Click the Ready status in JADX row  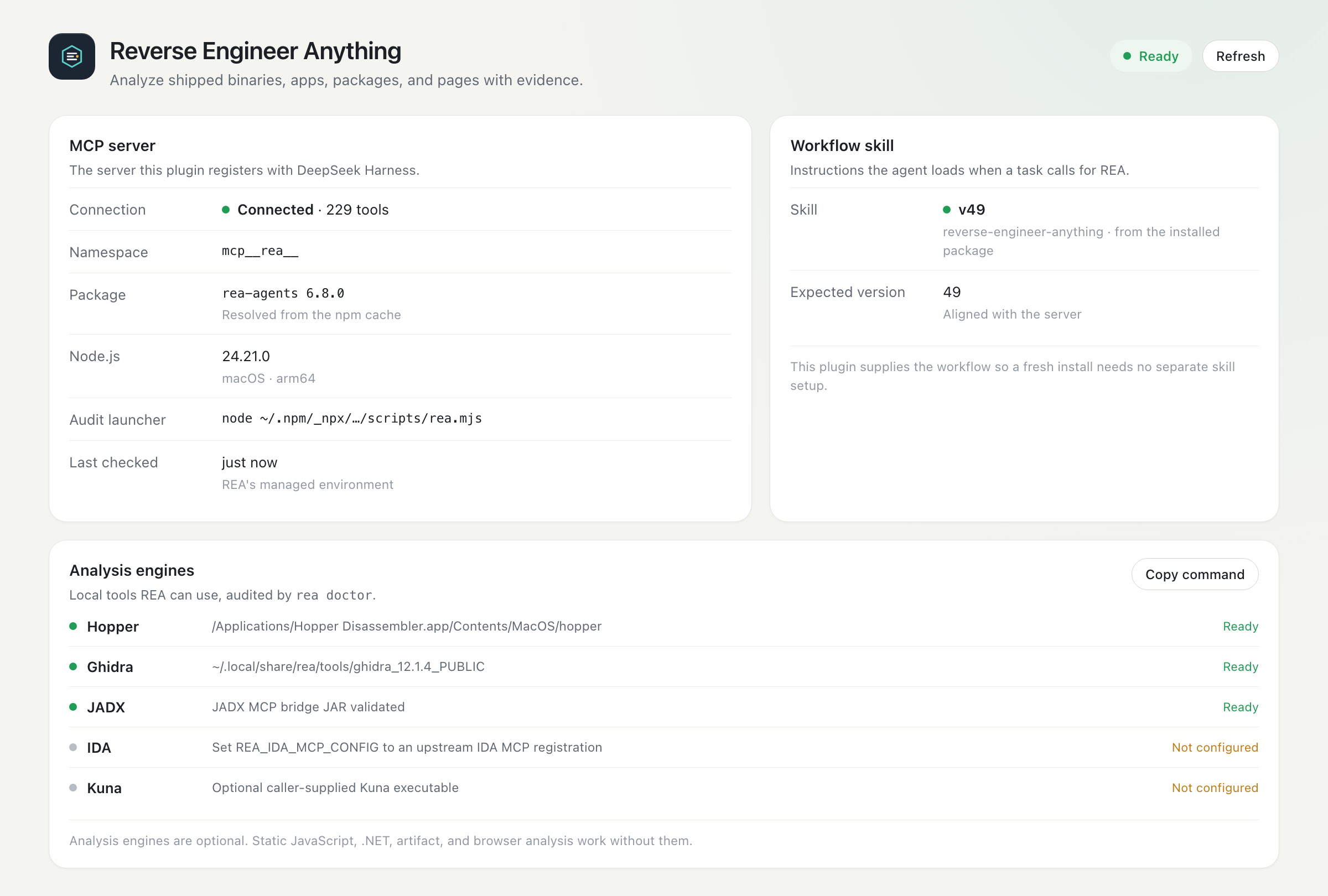(1240, 707)
